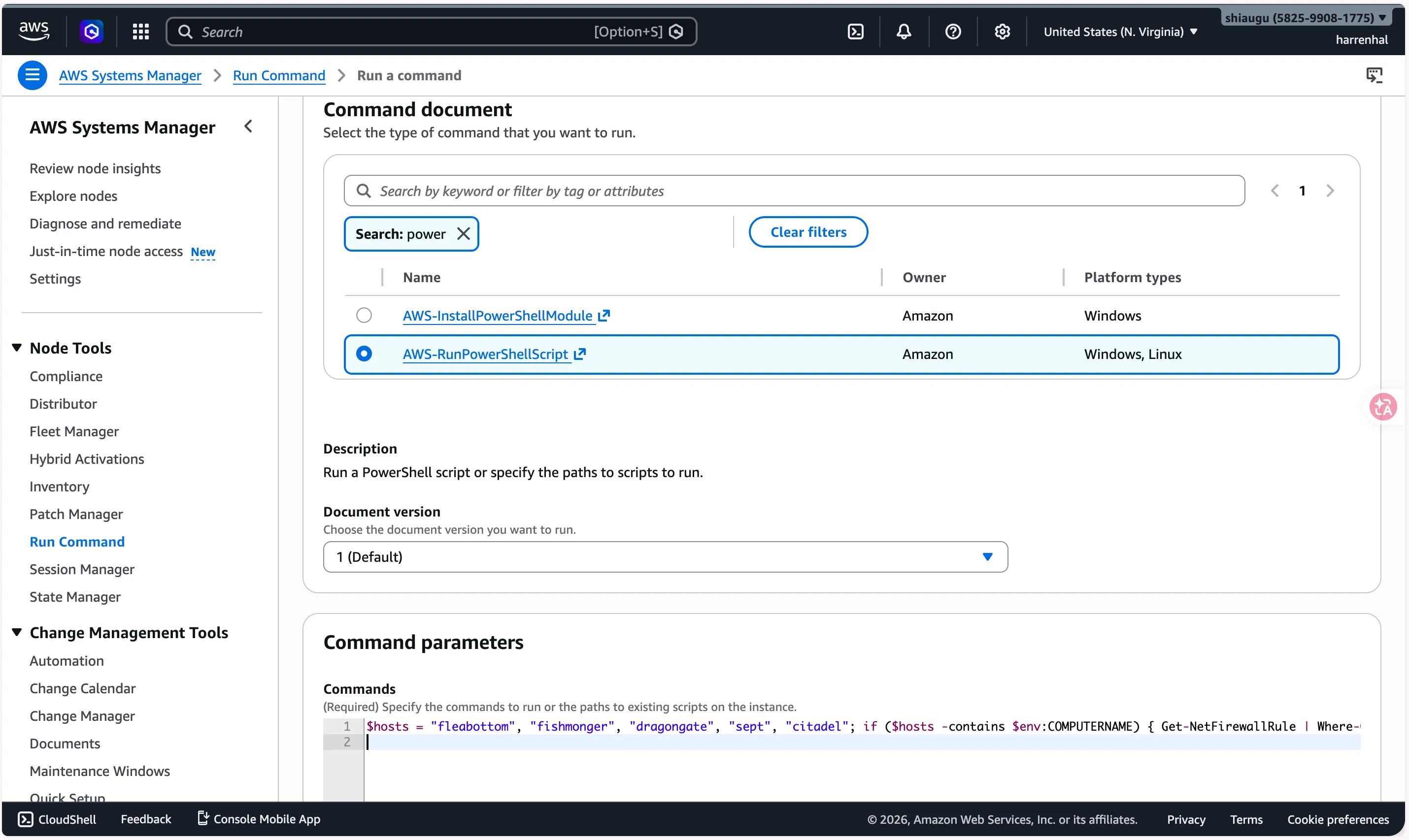
Task: Open Compliance under Node Tools
Action: [66, 376]
